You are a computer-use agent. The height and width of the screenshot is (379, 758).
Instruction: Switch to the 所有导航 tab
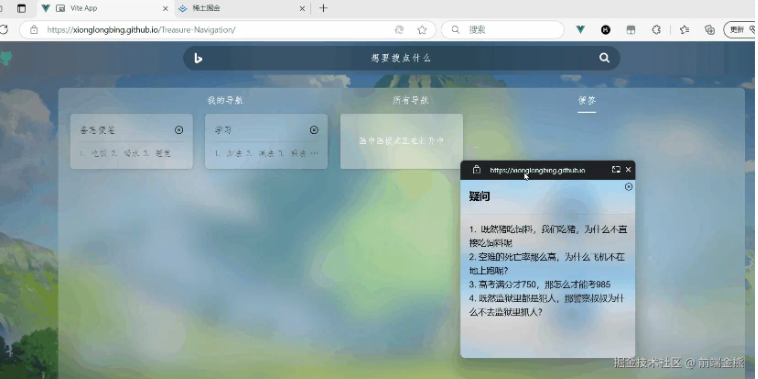(x=410, y=101)
